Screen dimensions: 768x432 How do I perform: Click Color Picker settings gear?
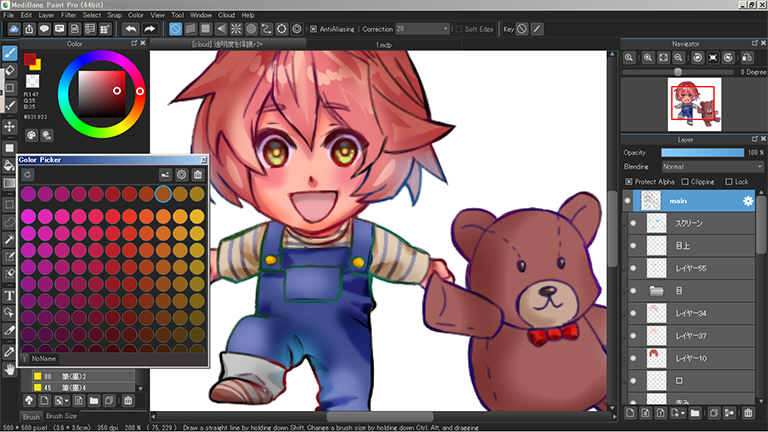[182, 174]
